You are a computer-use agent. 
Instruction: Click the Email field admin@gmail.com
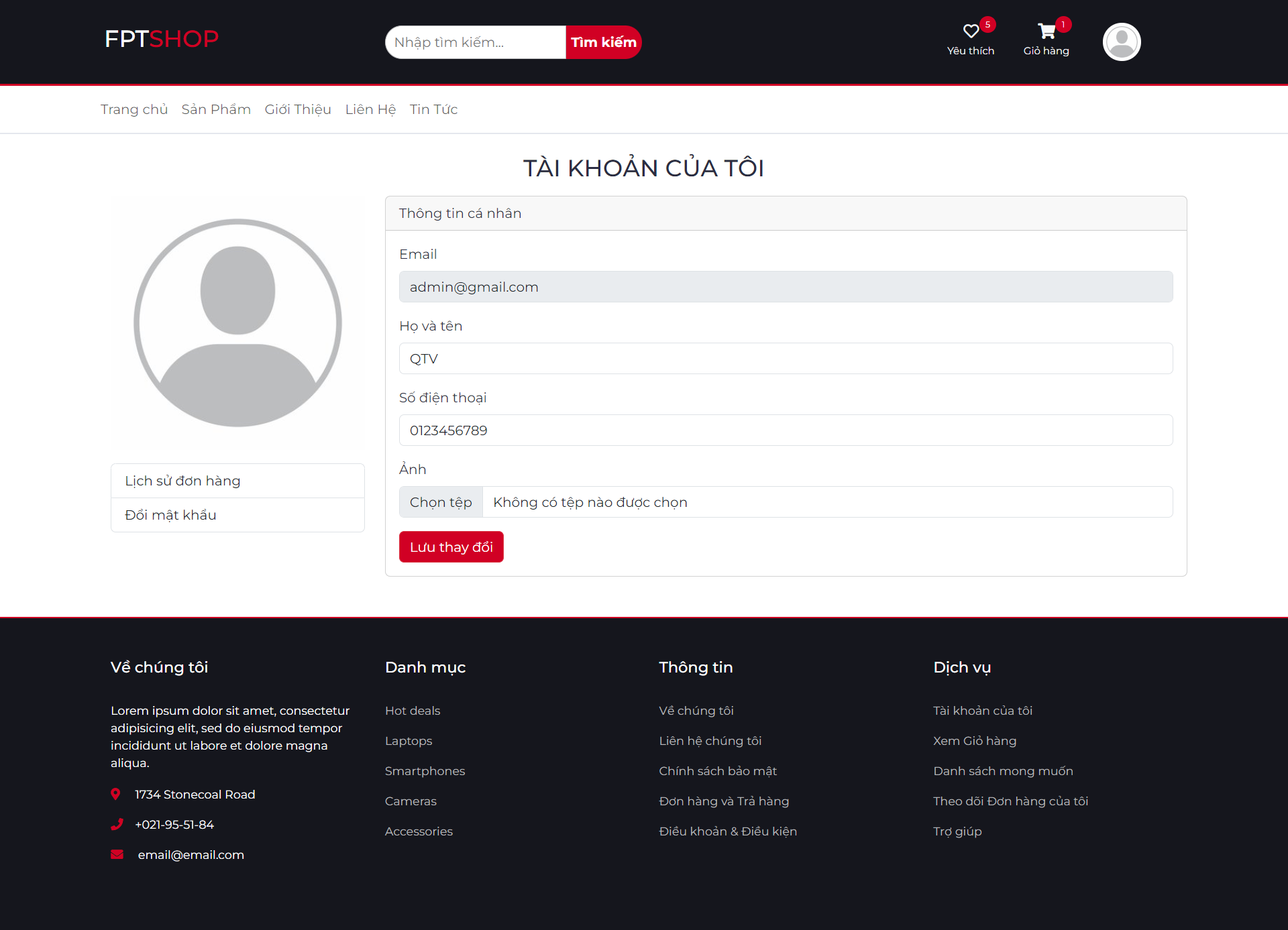(786, 287)
